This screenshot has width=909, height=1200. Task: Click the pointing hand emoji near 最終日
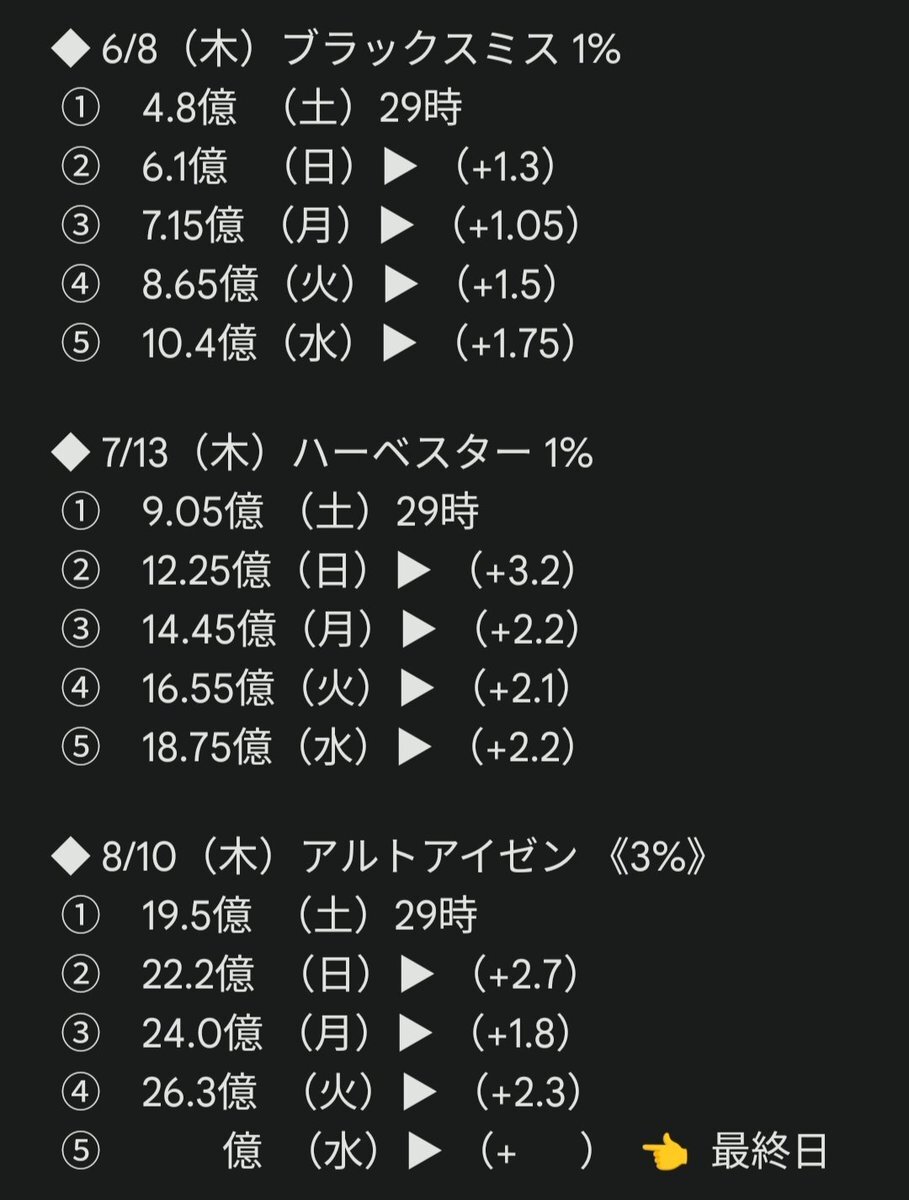coord(664,1153)
